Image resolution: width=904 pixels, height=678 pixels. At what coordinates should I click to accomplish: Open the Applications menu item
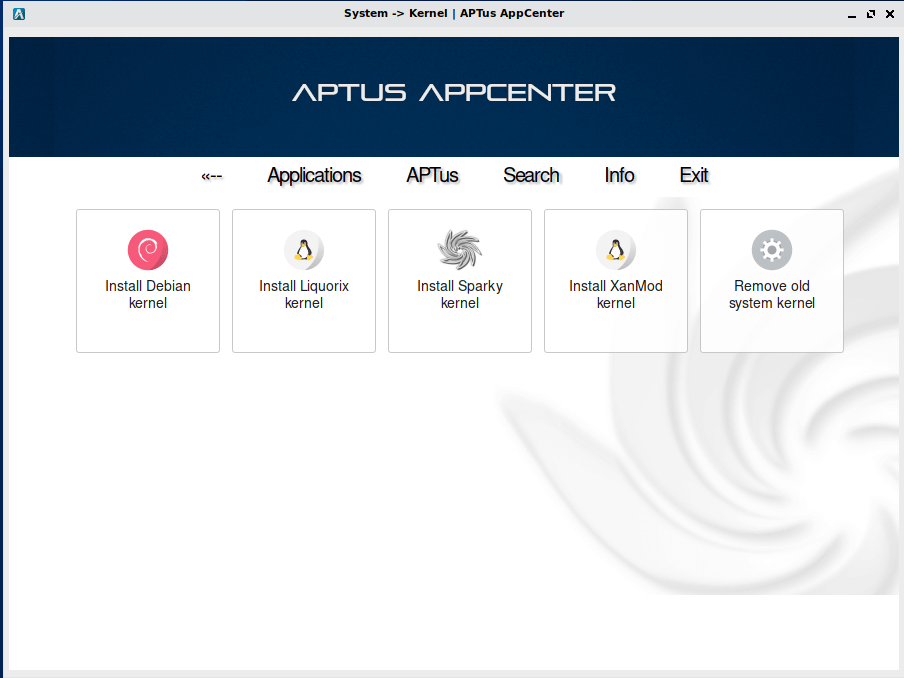[314, 176]
